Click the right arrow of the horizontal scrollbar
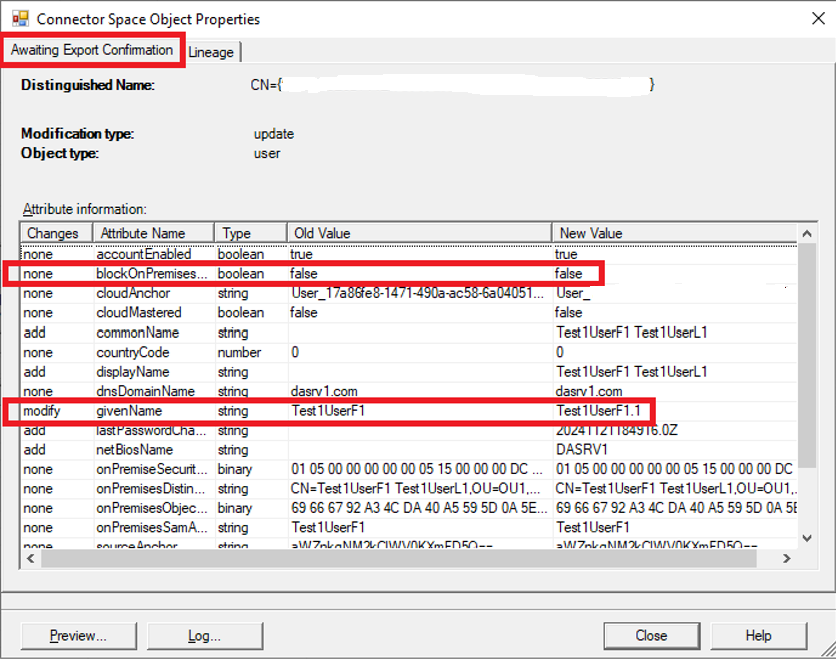This screenshot has height=660, width=836. click(787, 558)
